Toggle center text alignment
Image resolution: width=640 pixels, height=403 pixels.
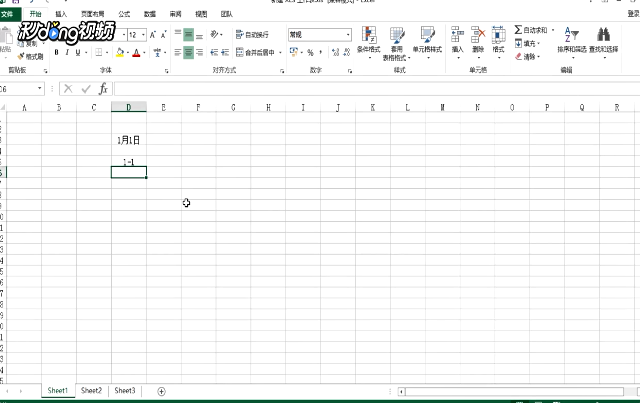pyautogui.click(x=188, y=52)
